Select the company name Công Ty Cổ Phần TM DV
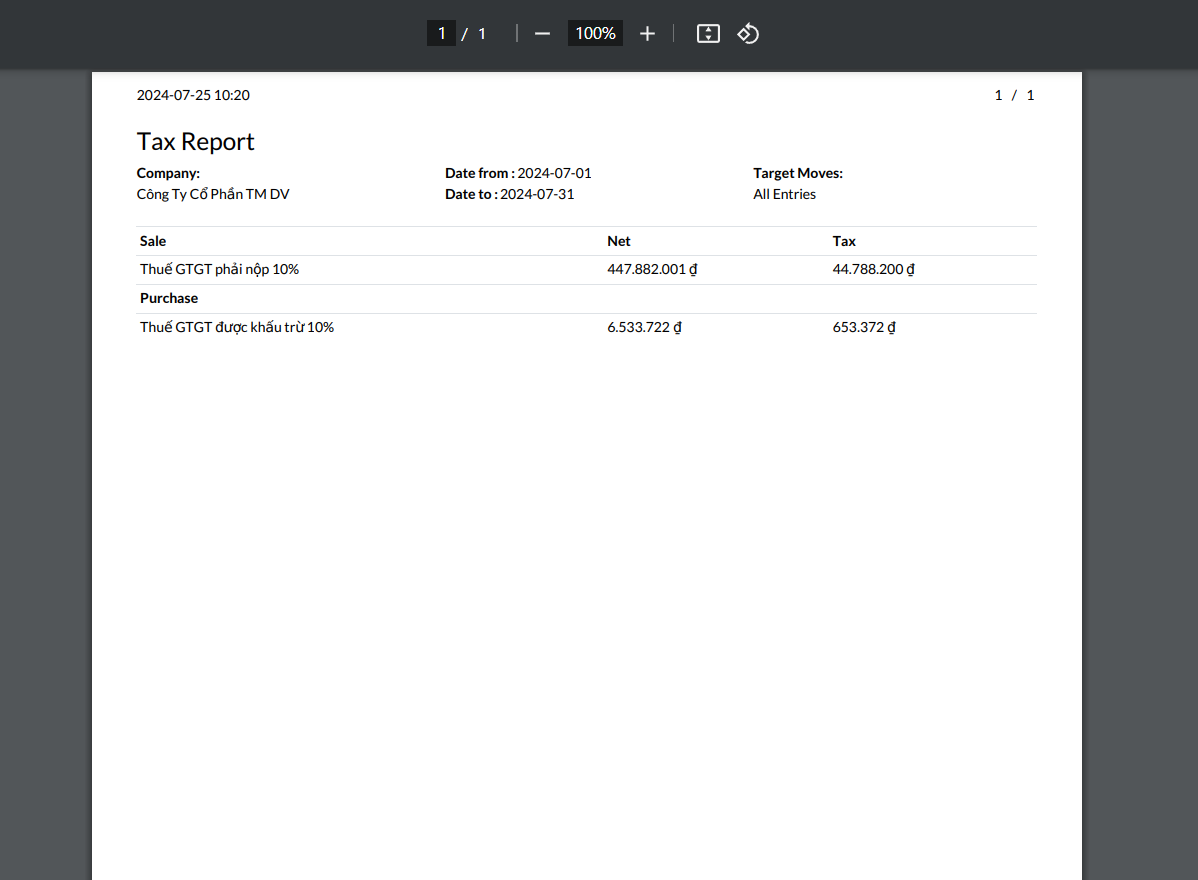 (213, 194)
